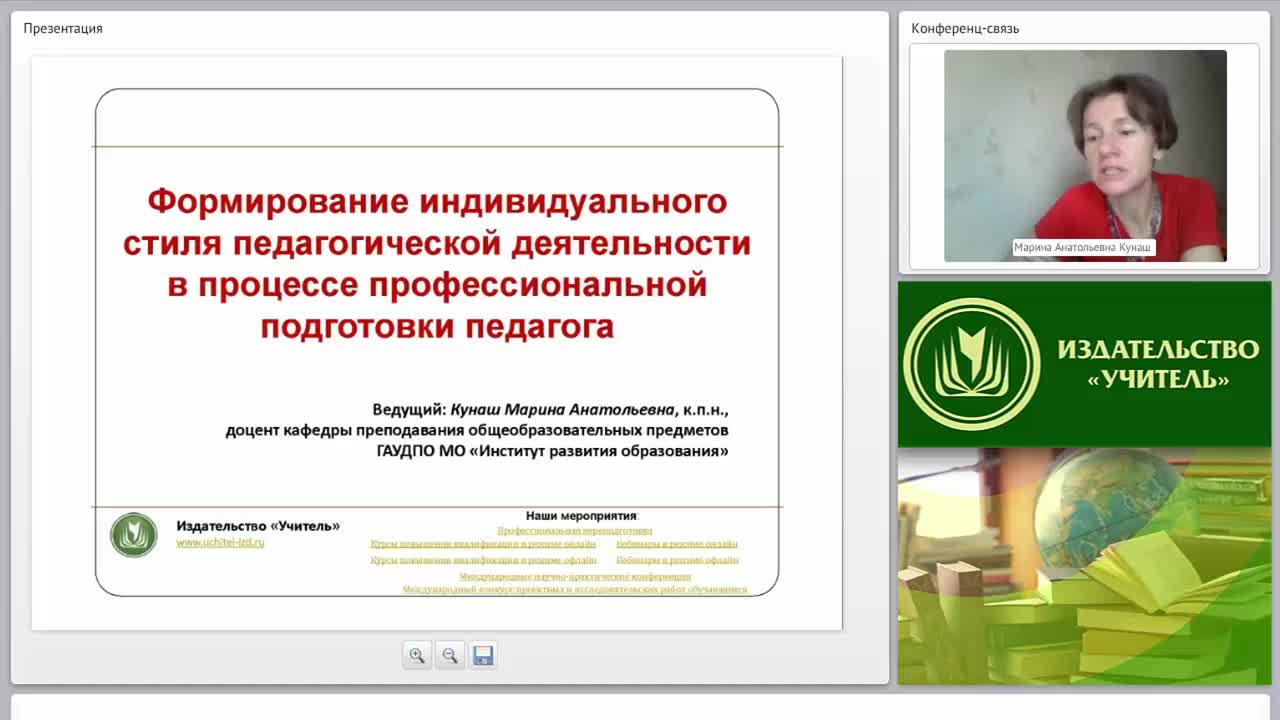
Task: Click the red slide title text
Action: [x=437, y=264]
